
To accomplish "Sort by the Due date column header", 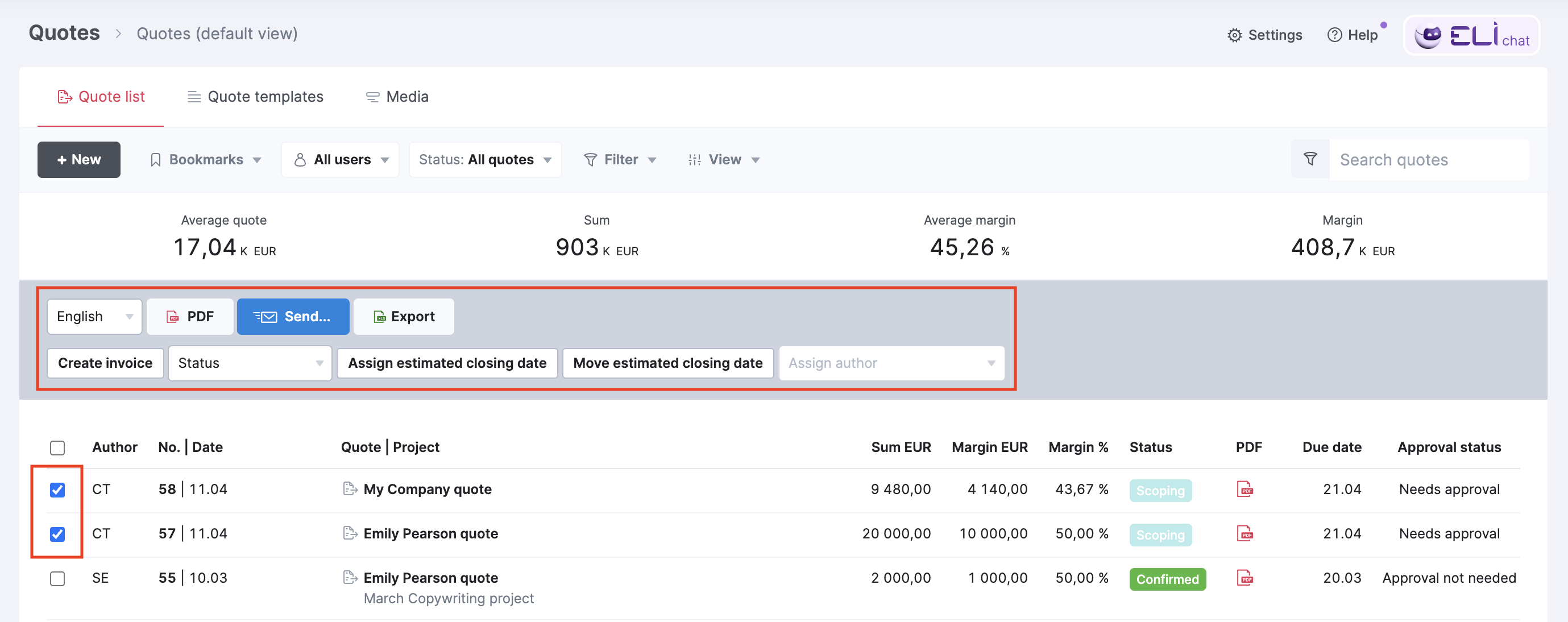I will (1332, 447).
